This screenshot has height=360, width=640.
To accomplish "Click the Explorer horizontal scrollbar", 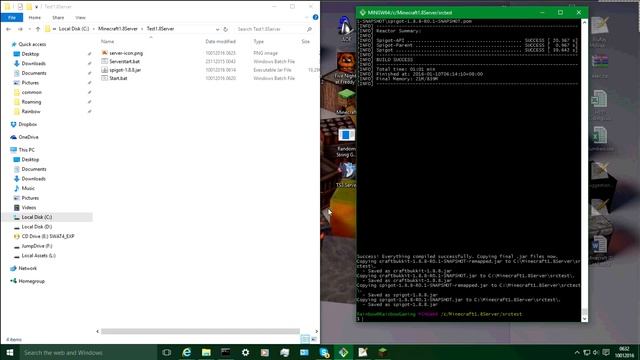I will [x=200, y=331].
